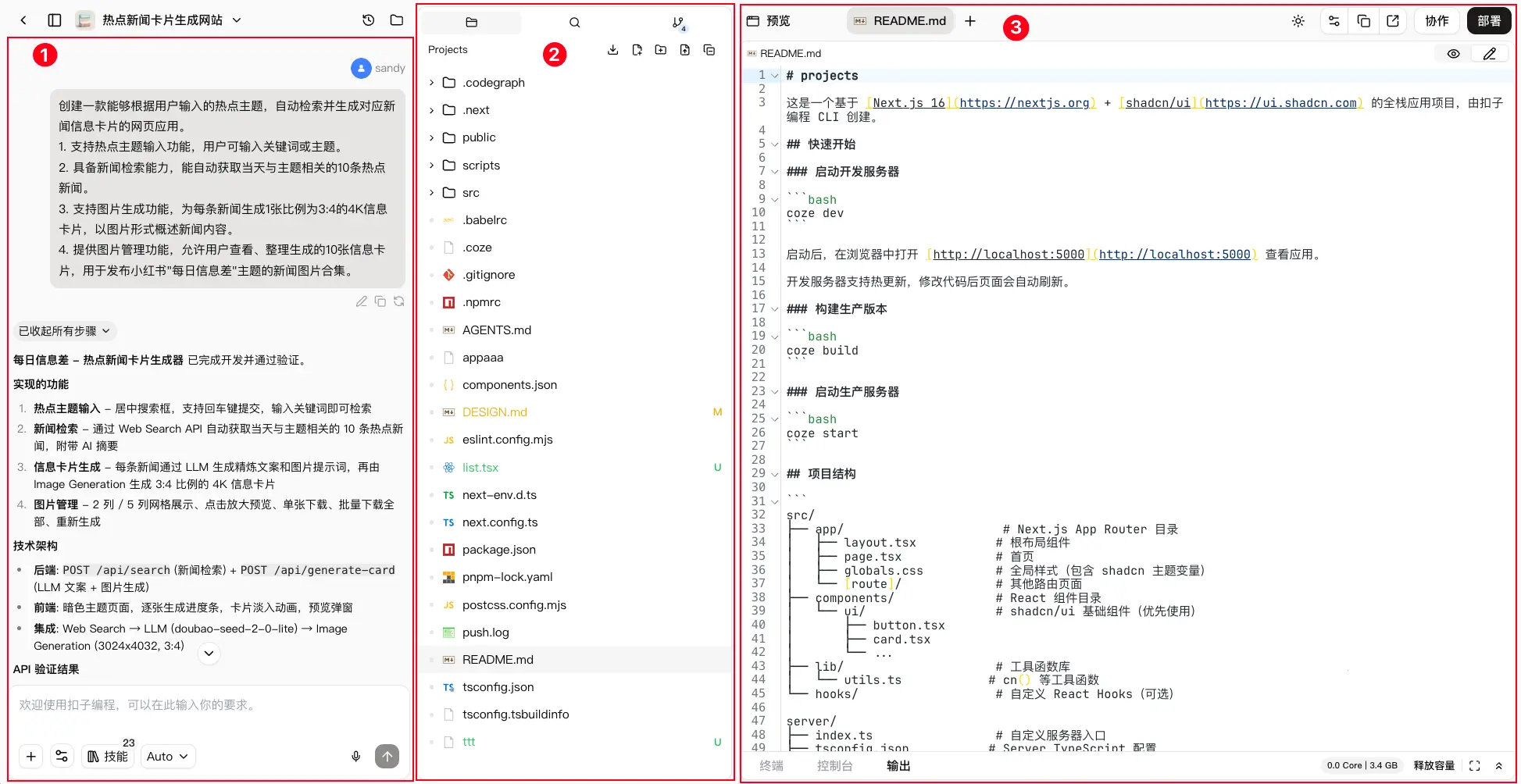This screenshot has height=784, width=1521.
Task: Maximize the bottom panel with fullscreen icon
Action: 1475,766
